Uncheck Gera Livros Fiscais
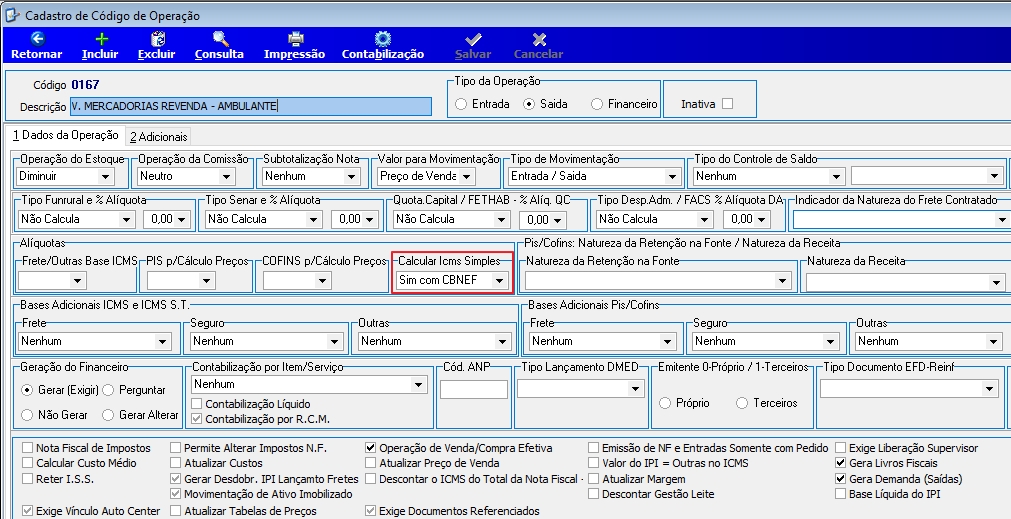This screenshot has height=519, width=1011. pyautogui.click(x=840, y=463)
